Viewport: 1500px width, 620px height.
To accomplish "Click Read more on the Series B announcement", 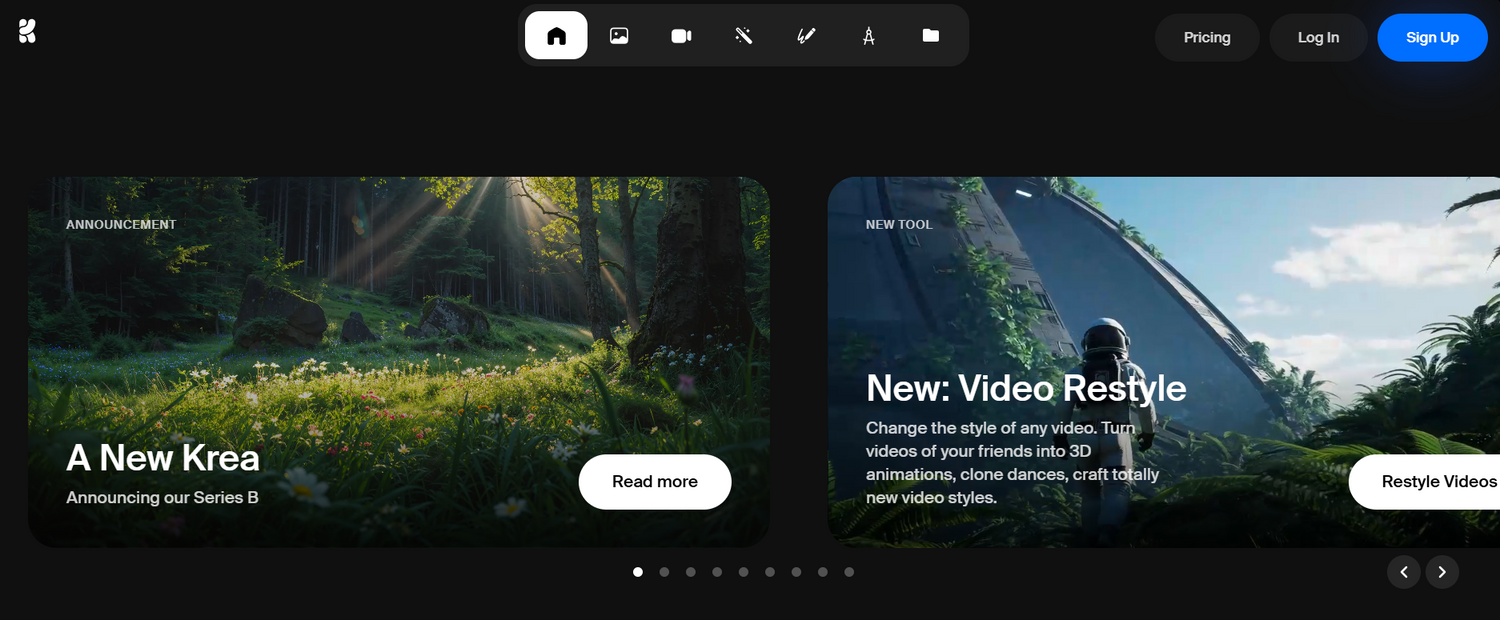I will pos(655,481).
